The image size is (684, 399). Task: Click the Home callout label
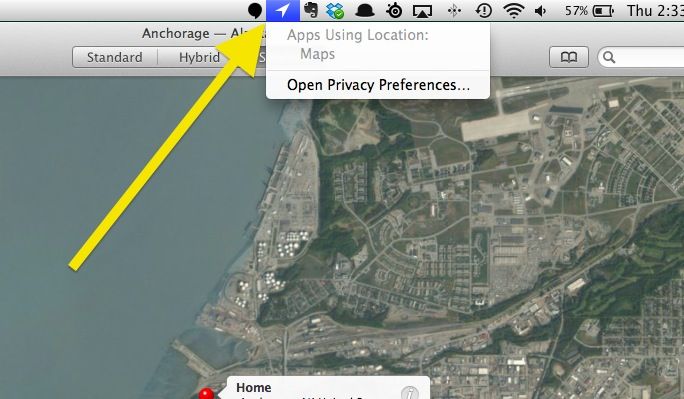pos(253,387)
